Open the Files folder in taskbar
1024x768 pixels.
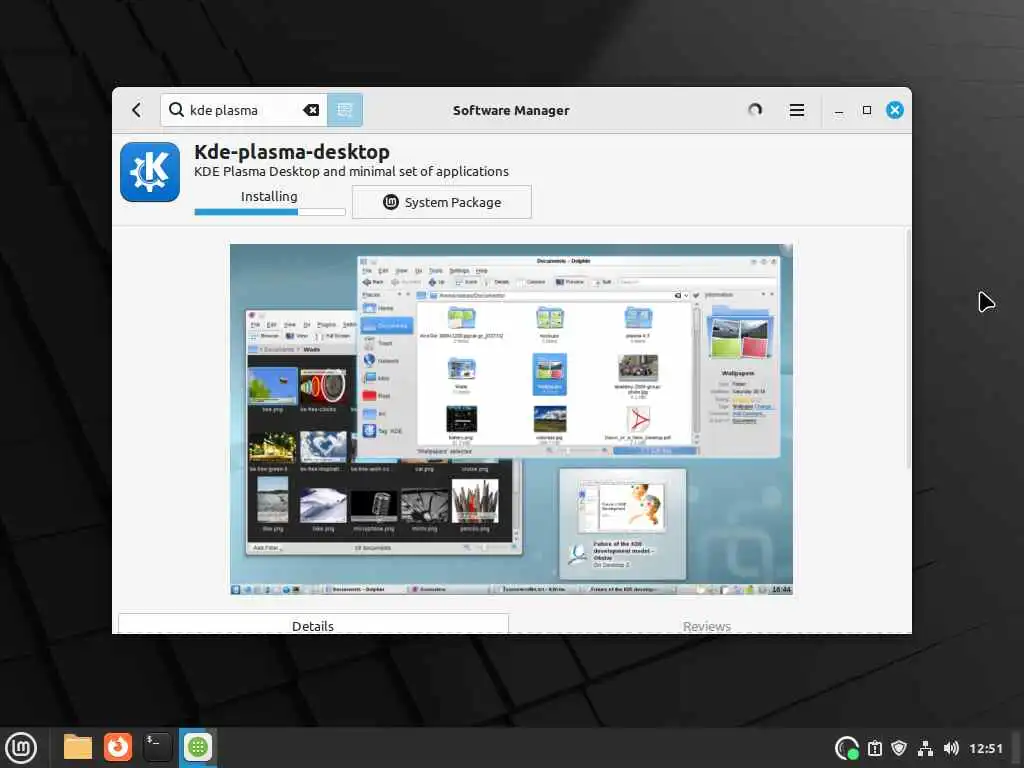[77, 747]
